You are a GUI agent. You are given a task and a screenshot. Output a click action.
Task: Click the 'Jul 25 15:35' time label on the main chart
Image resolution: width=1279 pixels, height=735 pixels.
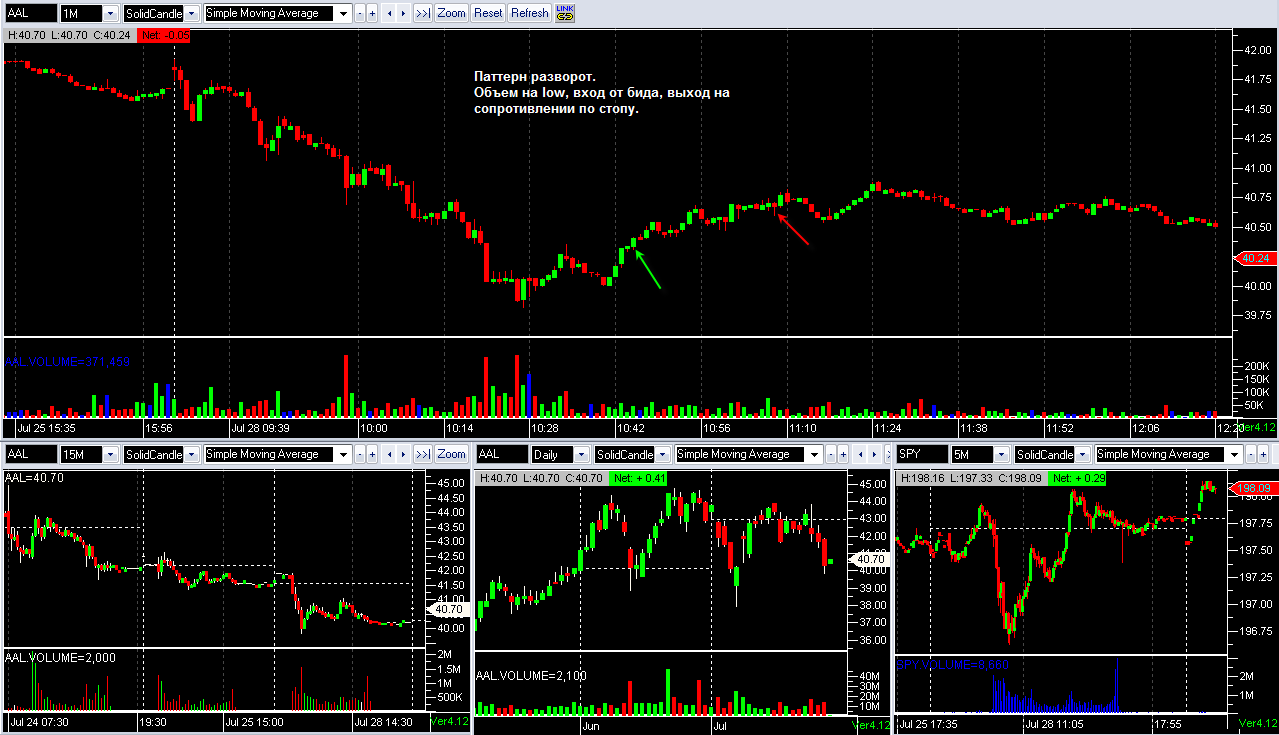[x=46, y=426]
